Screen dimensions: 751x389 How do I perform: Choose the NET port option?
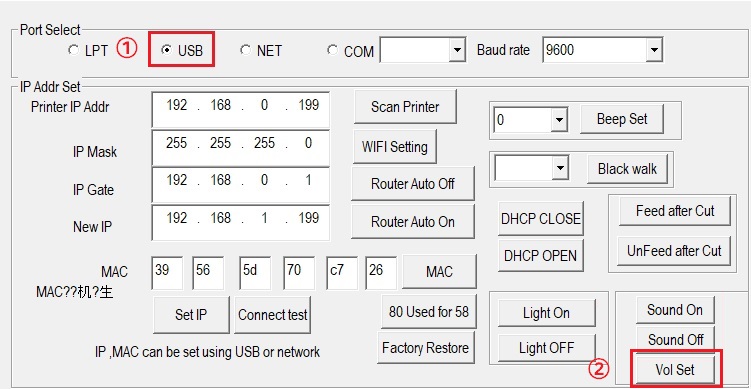[x=246, y=50]
